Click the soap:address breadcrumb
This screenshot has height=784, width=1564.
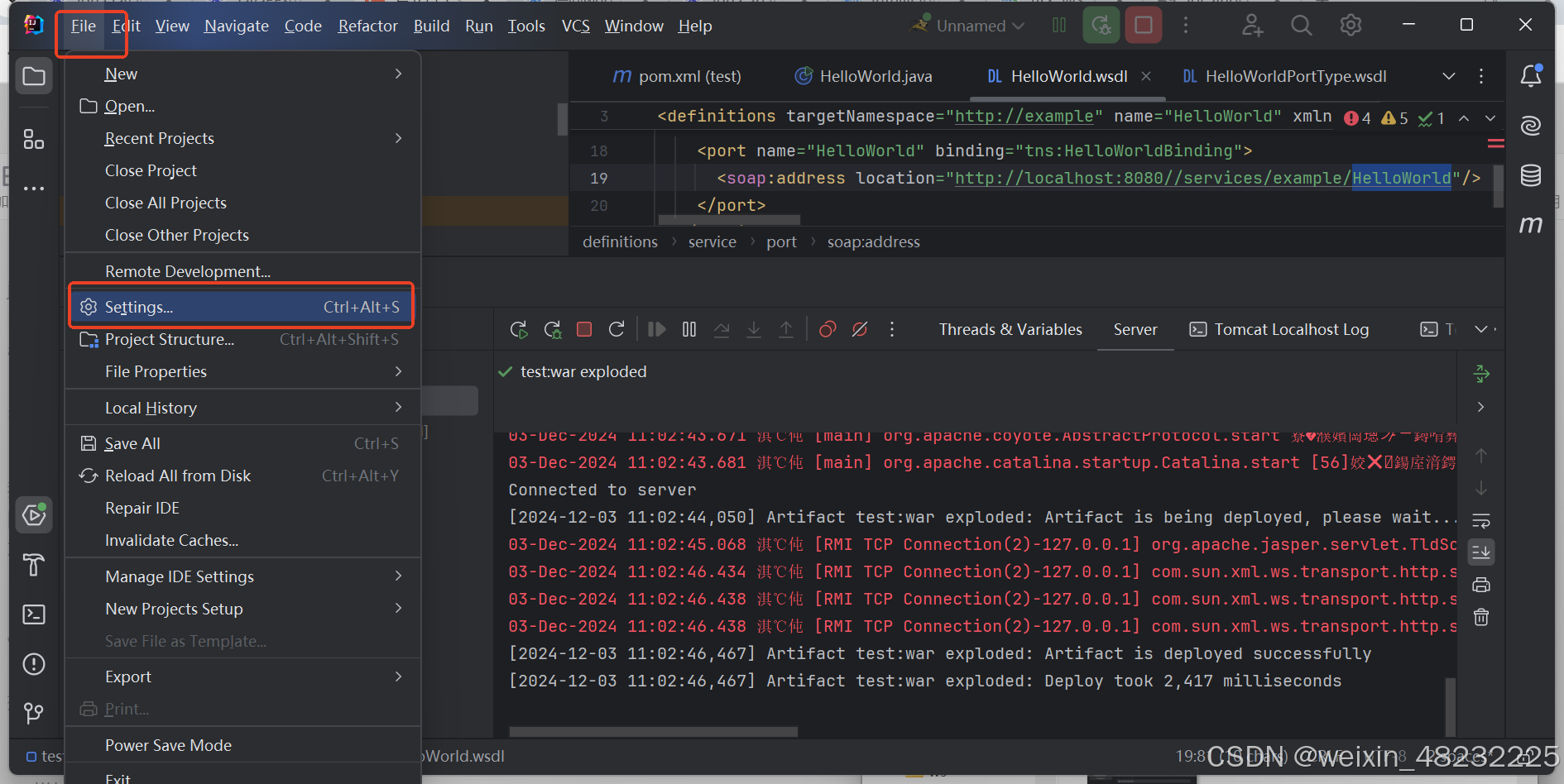click(x=873, y=241)
